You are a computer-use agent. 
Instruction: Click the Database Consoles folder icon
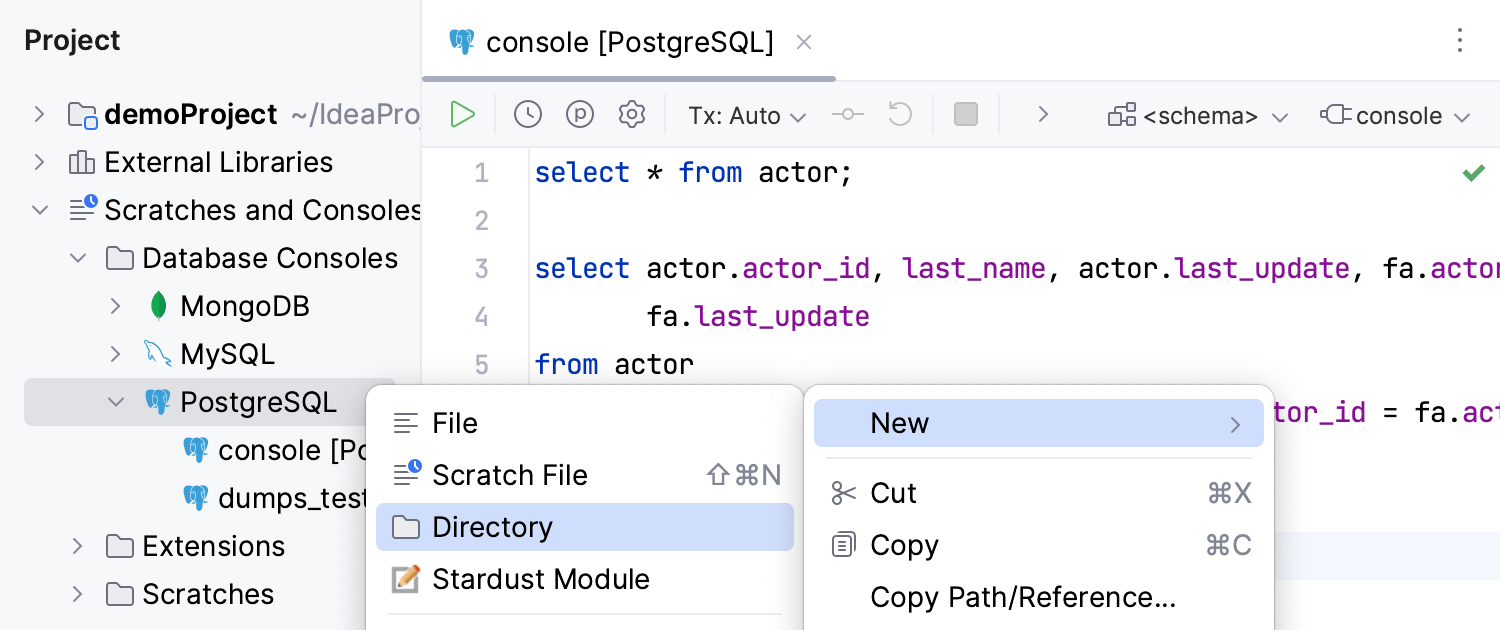[120, 258]
